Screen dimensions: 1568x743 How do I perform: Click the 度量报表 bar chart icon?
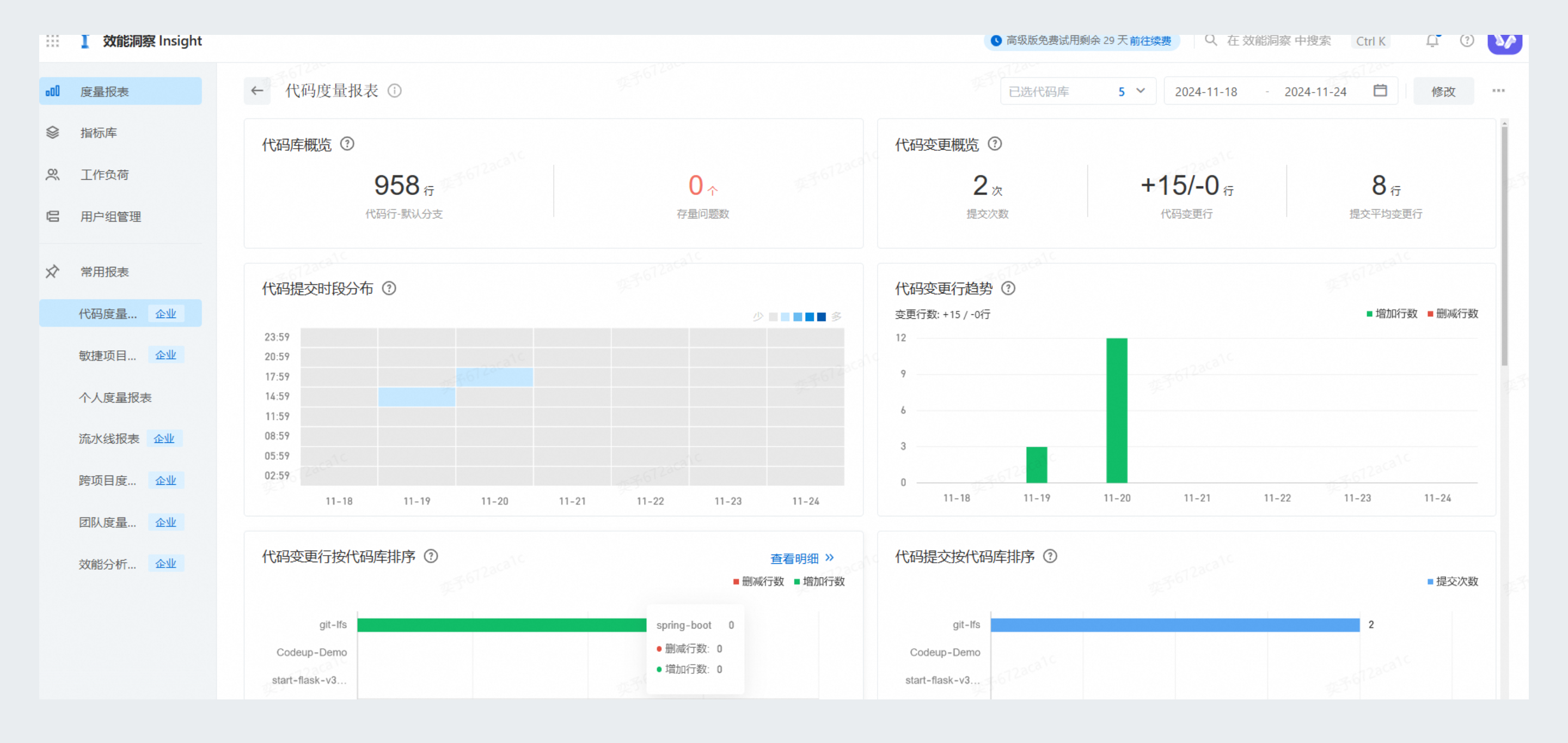tap(53, 92)
